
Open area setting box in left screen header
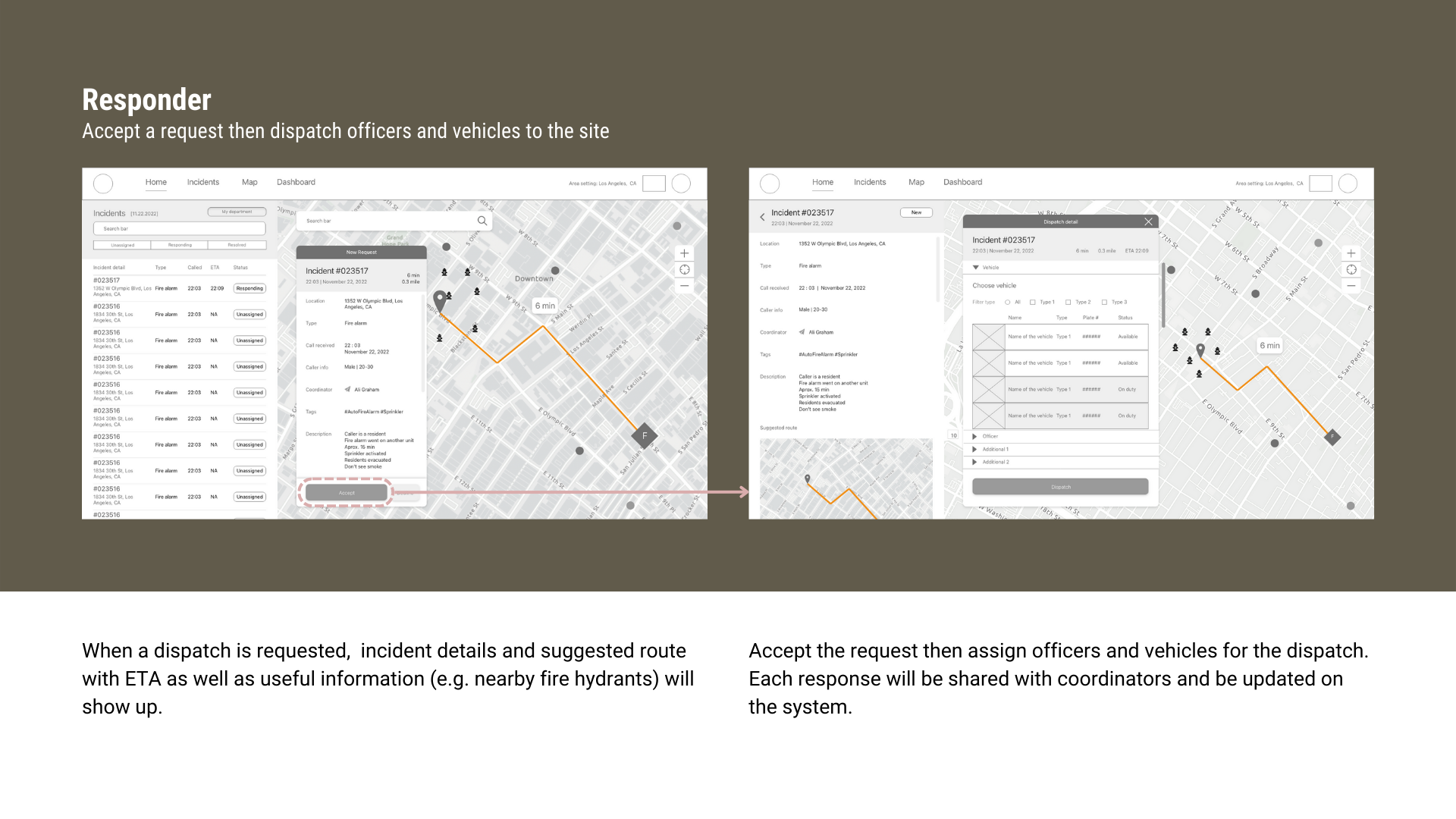654,184
